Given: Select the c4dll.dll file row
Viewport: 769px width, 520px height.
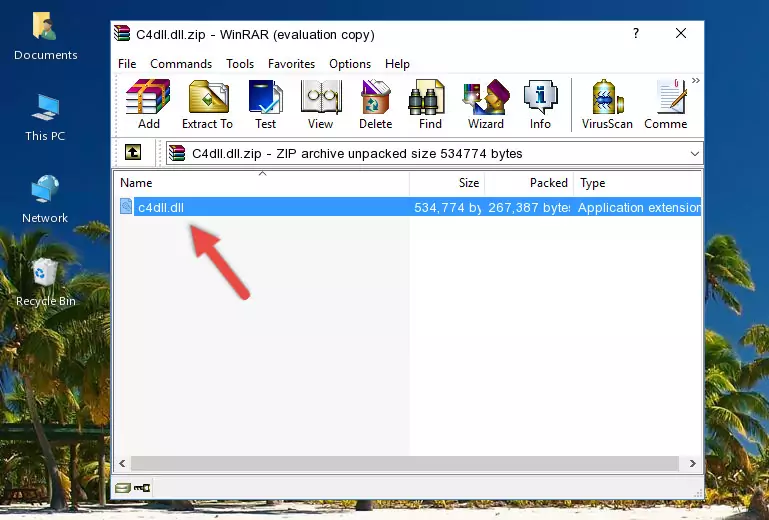Looking at the screenshot, I should click(408, 207).
